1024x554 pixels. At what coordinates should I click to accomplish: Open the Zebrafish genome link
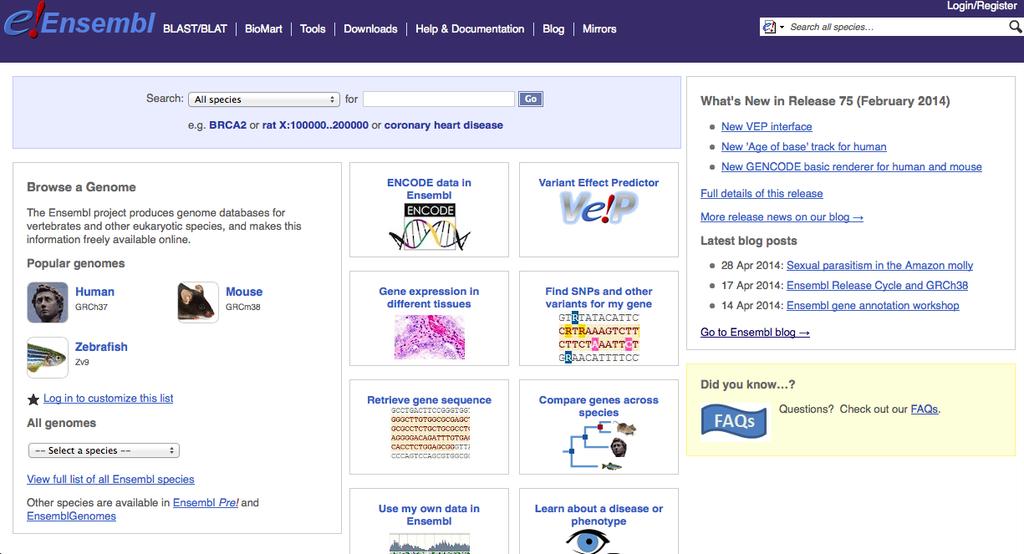101,347
